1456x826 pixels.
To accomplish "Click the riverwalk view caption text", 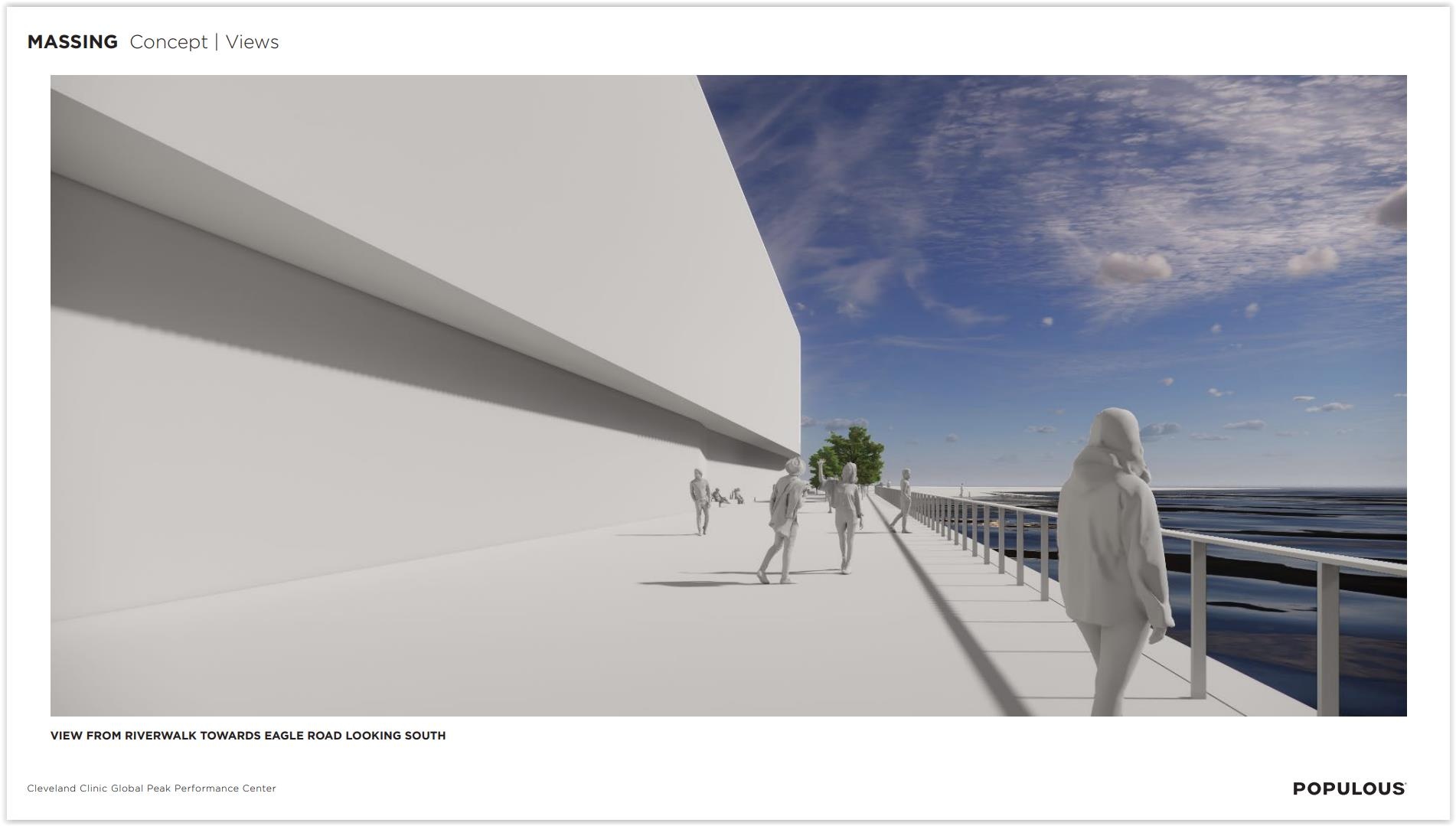I will pos(248,736).
